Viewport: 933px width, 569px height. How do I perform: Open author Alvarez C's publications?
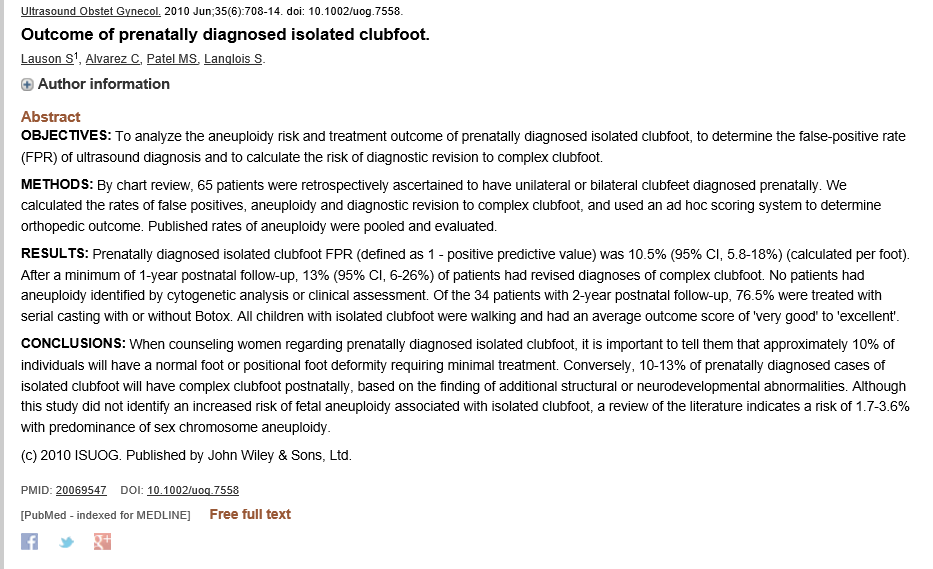click(x=112, y=59)
